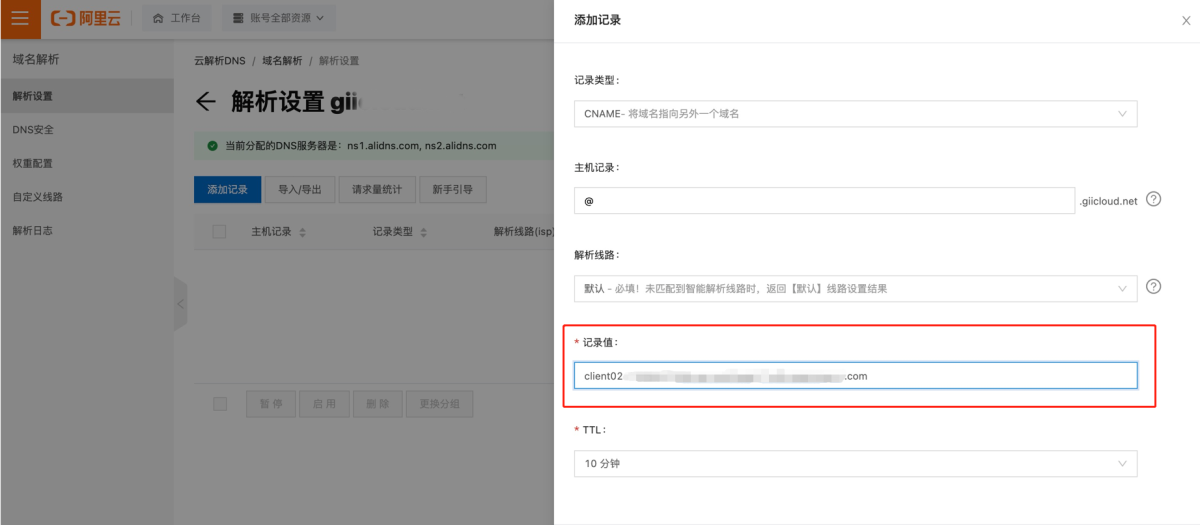The height and width of the screenshot is (525, 1200).
Task: Open 账号全部资源 dropdown in top bar
Action: [x=278, y=18]
